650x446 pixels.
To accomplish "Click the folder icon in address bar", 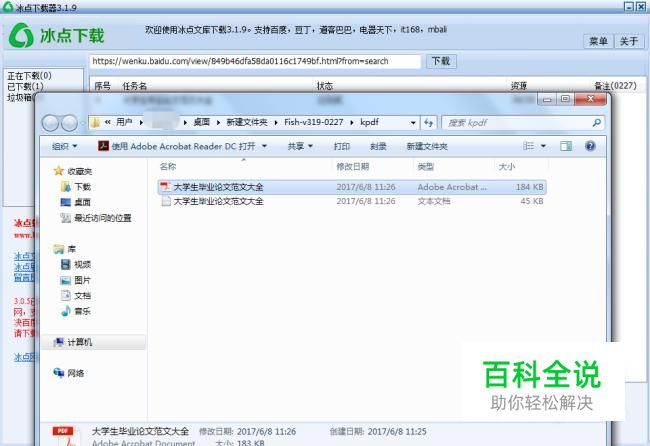I will (x=95, y=122).
